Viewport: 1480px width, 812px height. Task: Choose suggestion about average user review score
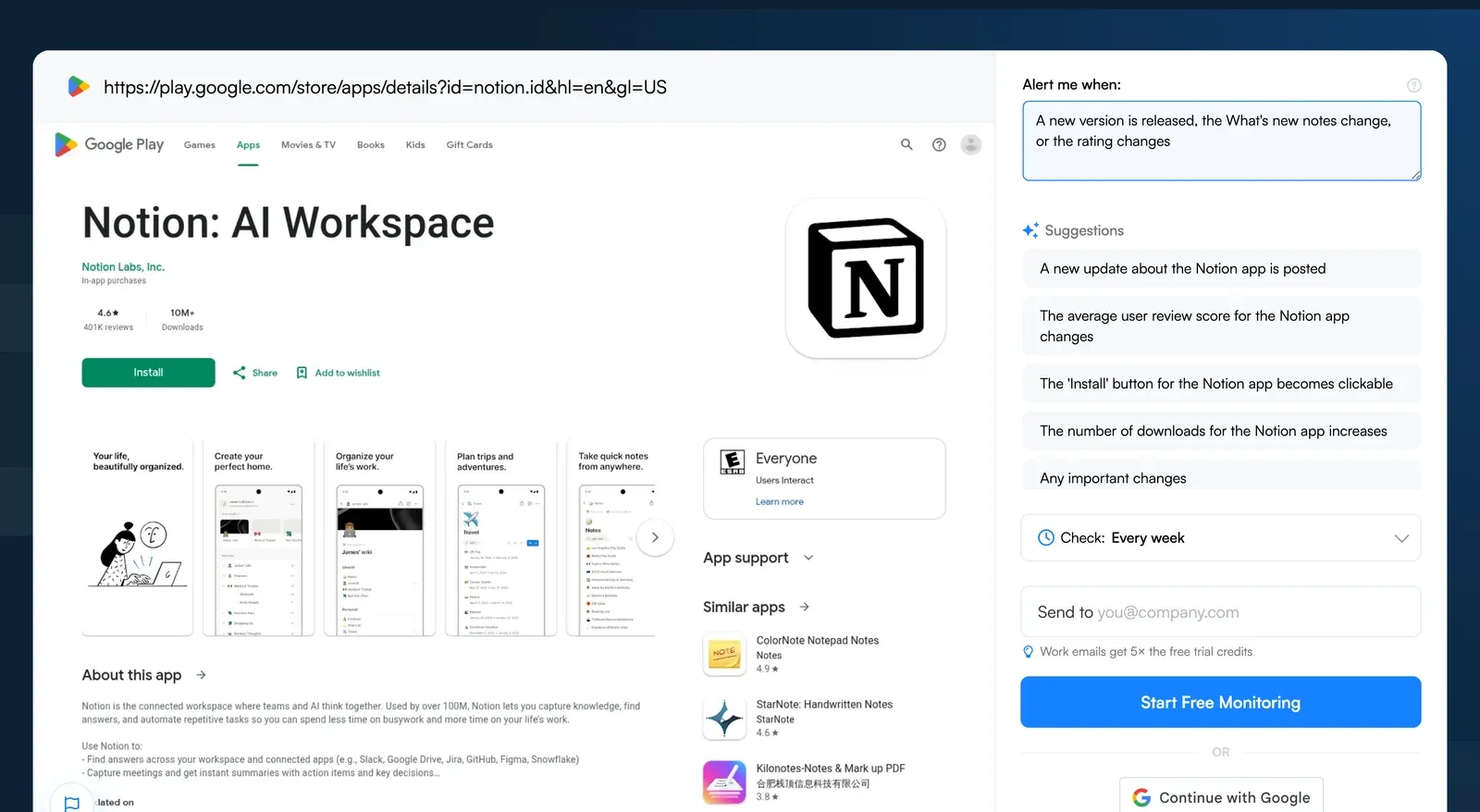point(1220,326)
